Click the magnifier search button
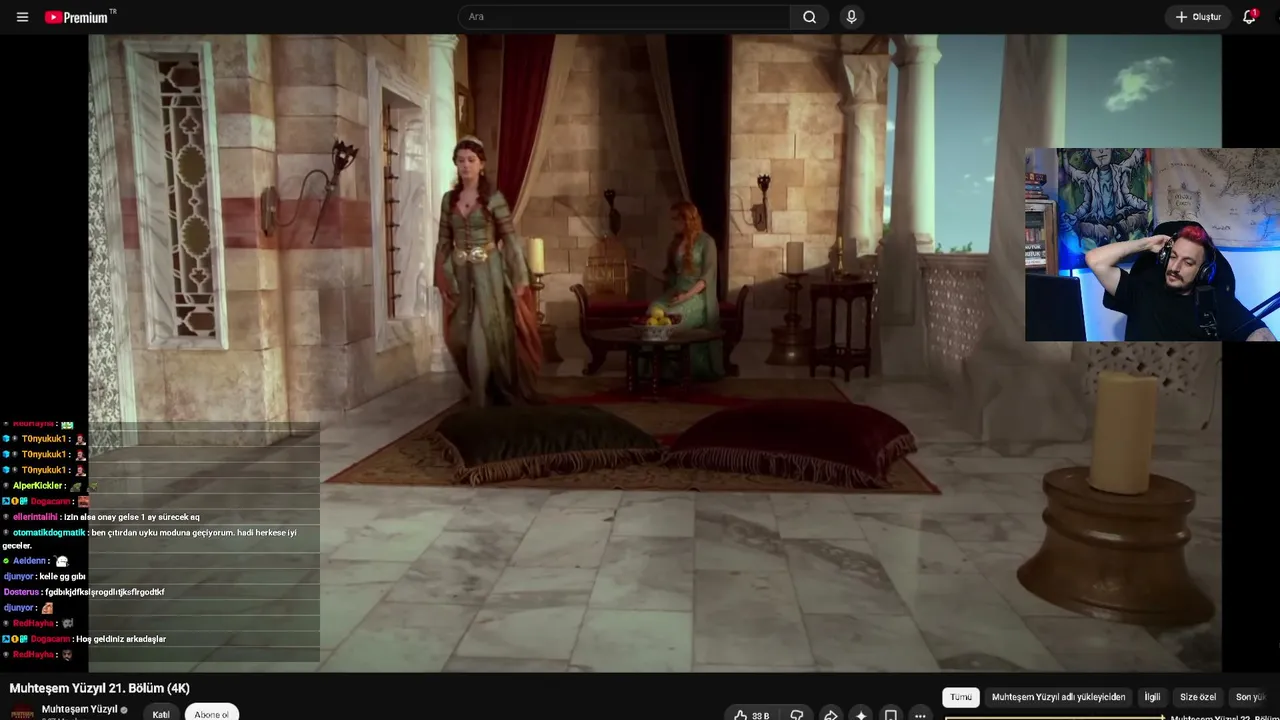Screen dimensions: 1280x720 (810, 17)
